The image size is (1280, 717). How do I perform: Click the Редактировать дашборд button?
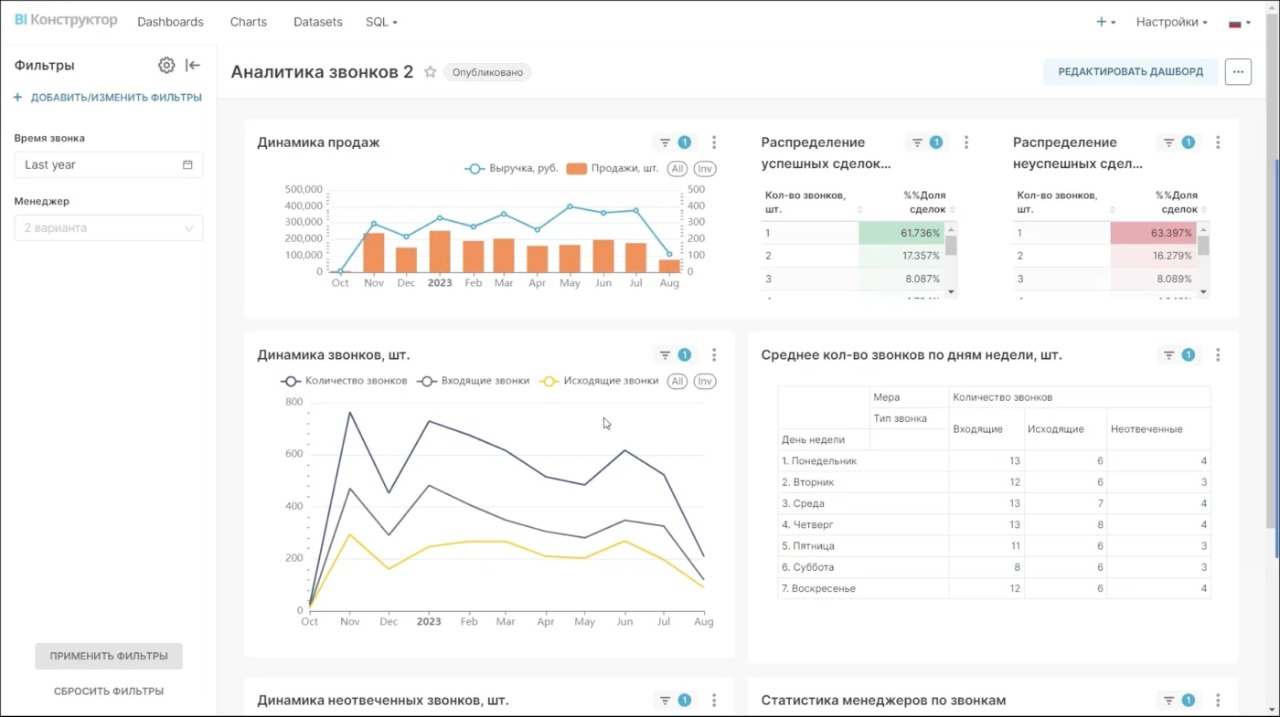1130,72
